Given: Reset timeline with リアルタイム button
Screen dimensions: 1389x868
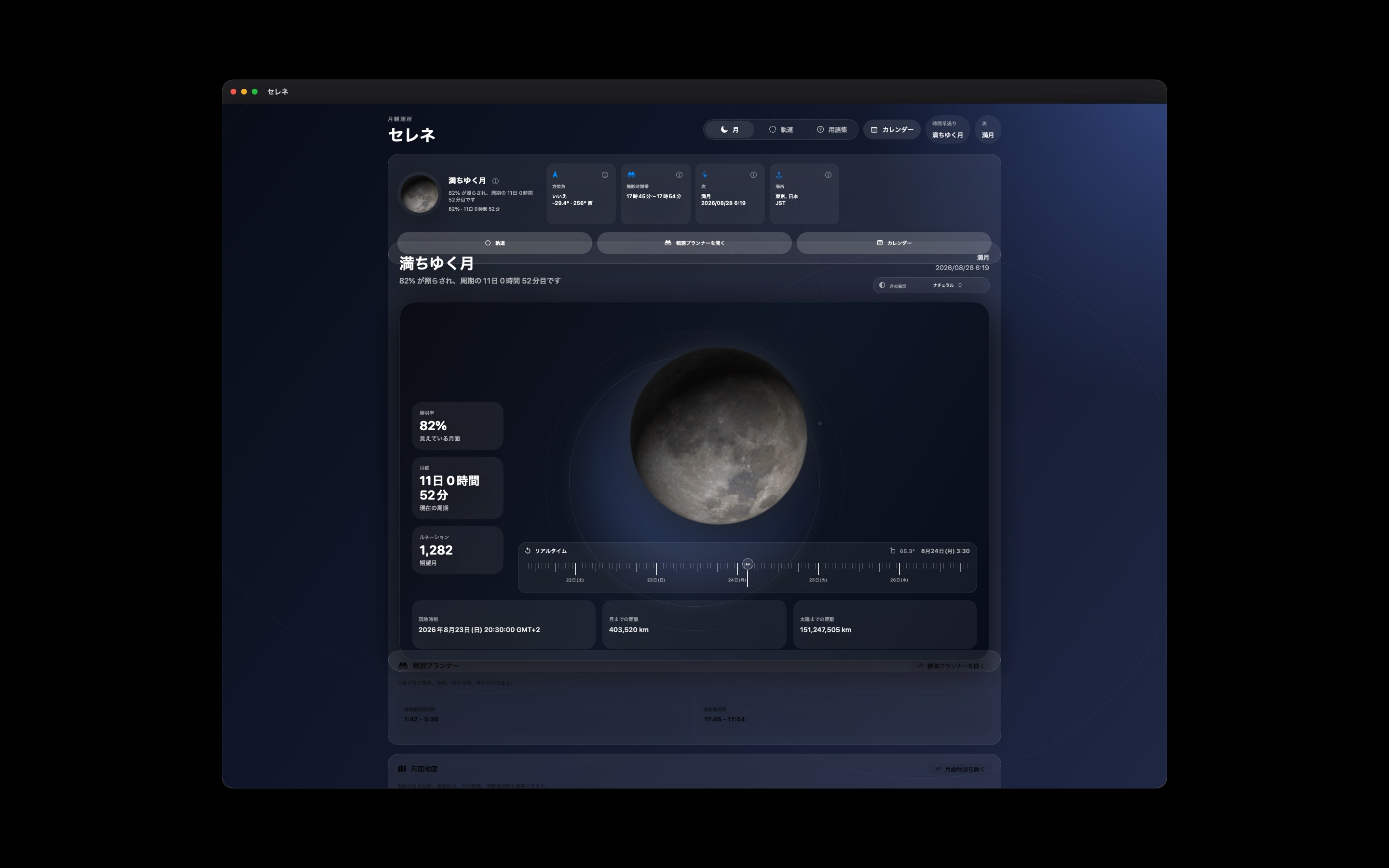Looking at the screenshot, I should (x=546, y=551).
